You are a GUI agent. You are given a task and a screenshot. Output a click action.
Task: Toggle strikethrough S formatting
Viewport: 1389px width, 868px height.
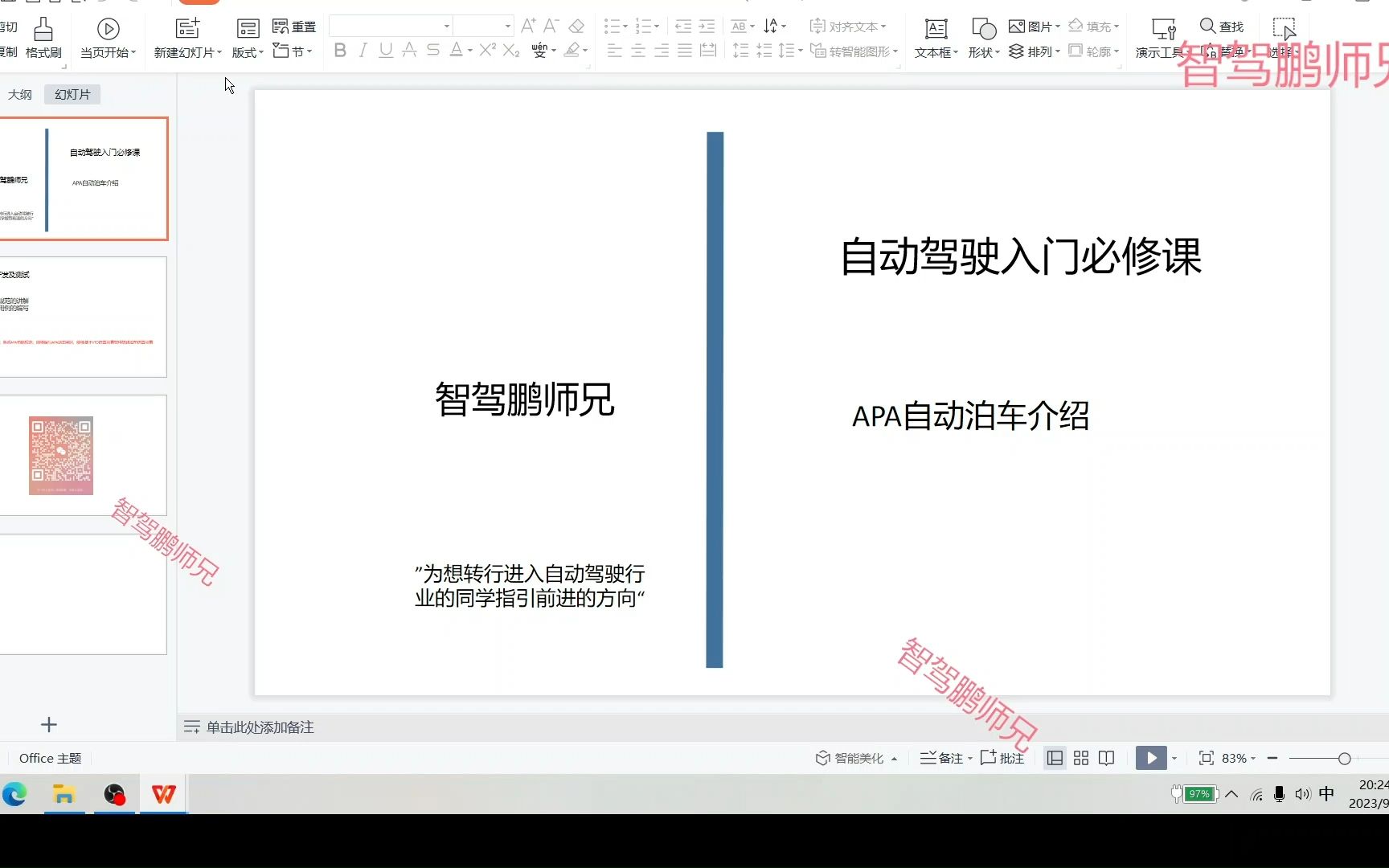[432, 51]
